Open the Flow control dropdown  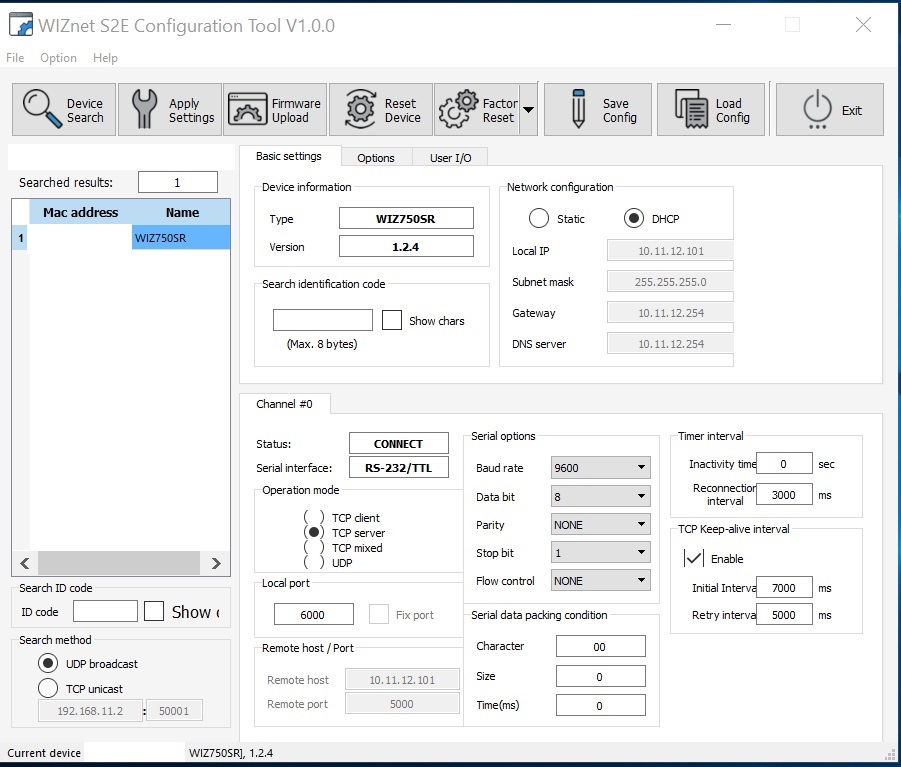pos(600,581)
